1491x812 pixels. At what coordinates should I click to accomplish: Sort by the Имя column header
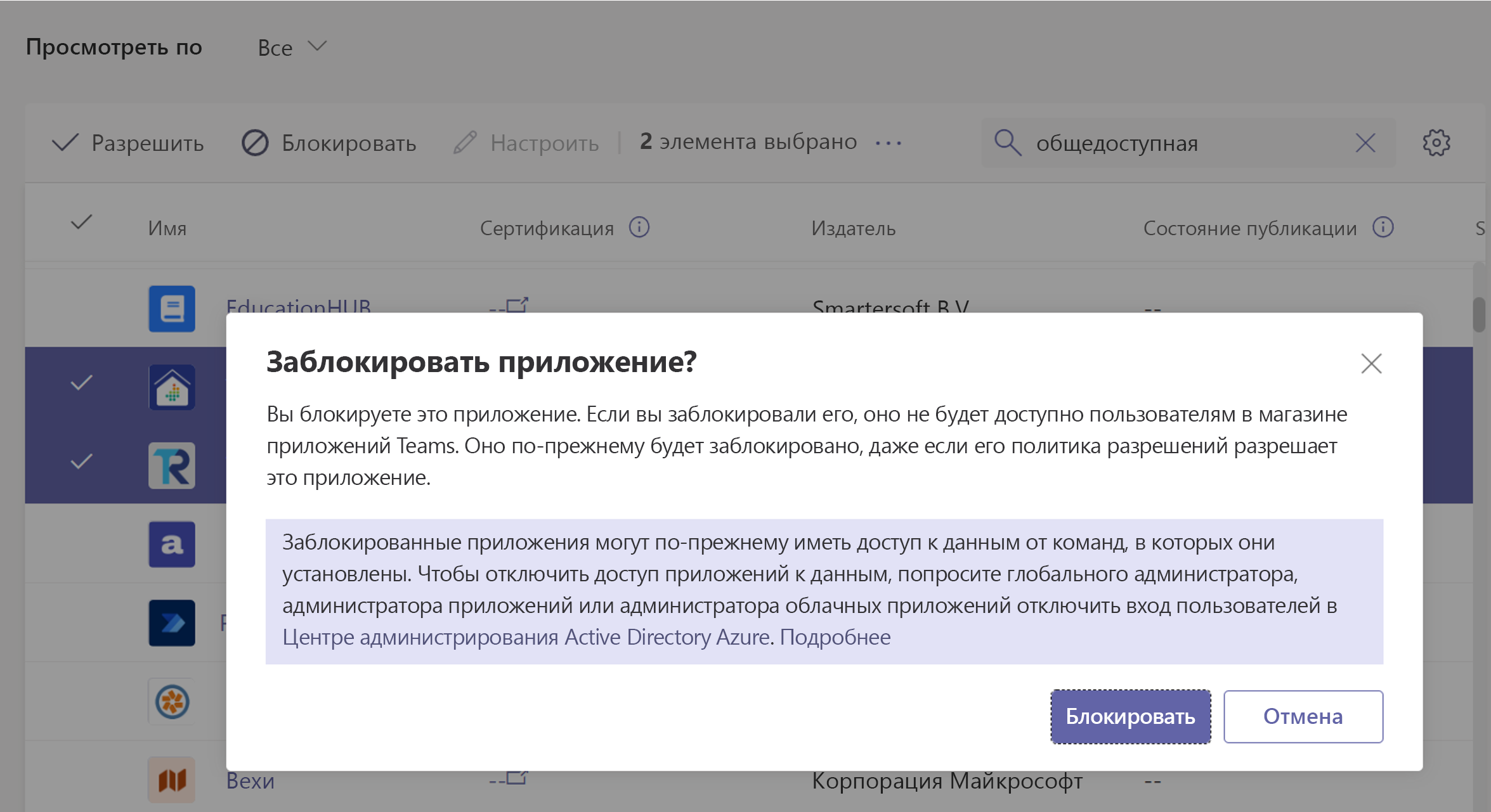point(167,228)
